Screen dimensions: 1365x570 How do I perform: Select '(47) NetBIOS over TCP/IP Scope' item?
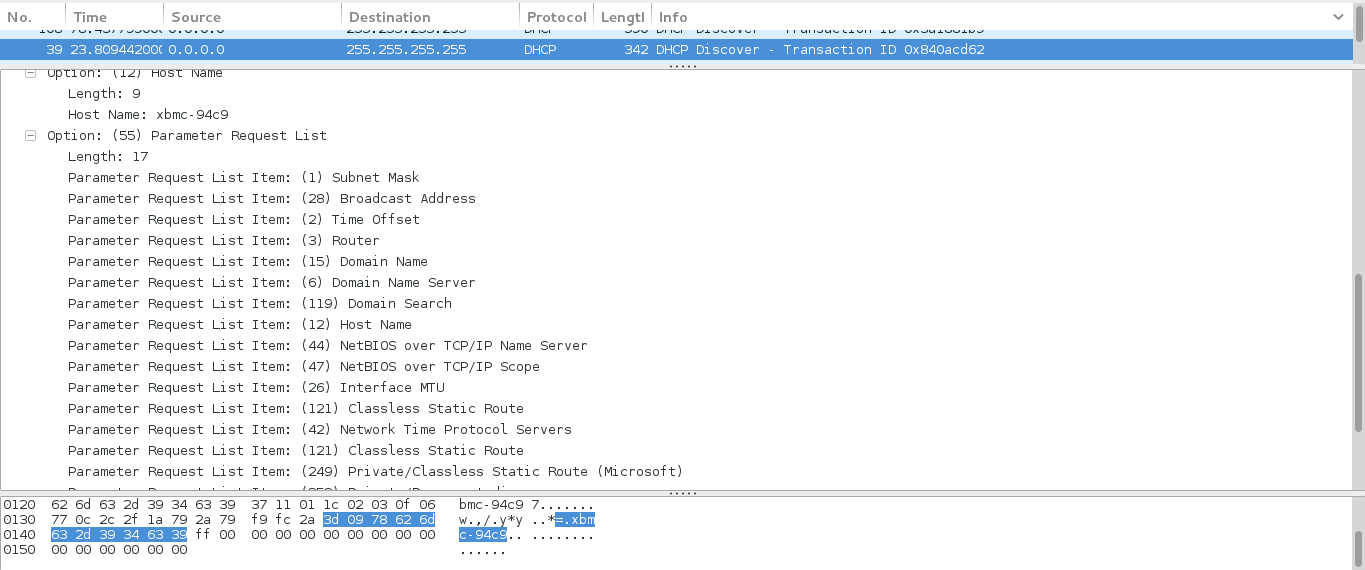click(x=303, y=367)
